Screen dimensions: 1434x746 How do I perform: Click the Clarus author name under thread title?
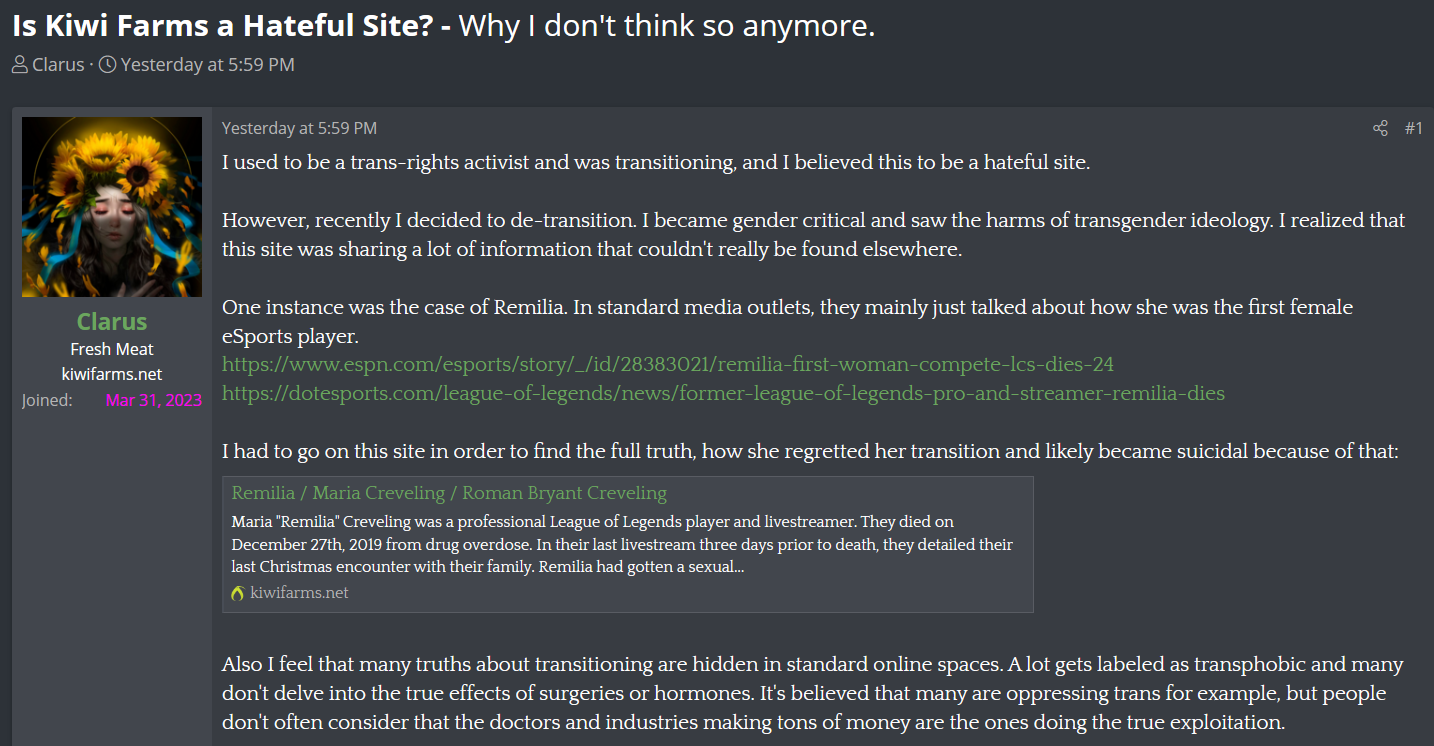pyautogui.click(x=58, y=65)
